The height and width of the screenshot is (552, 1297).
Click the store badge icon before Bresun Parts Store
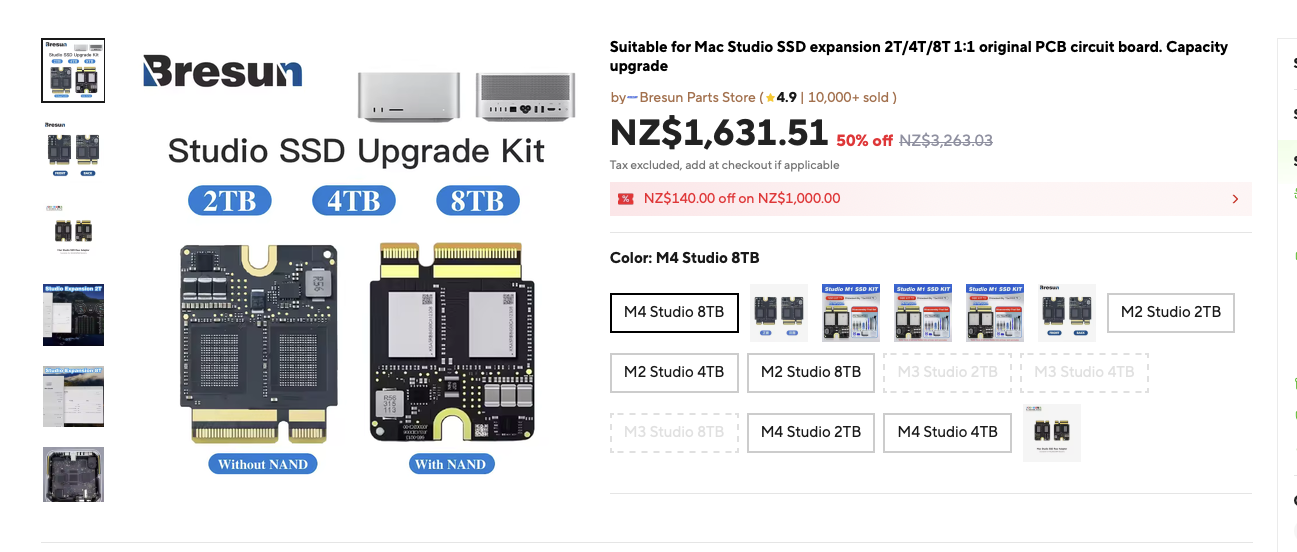point(632,98)
